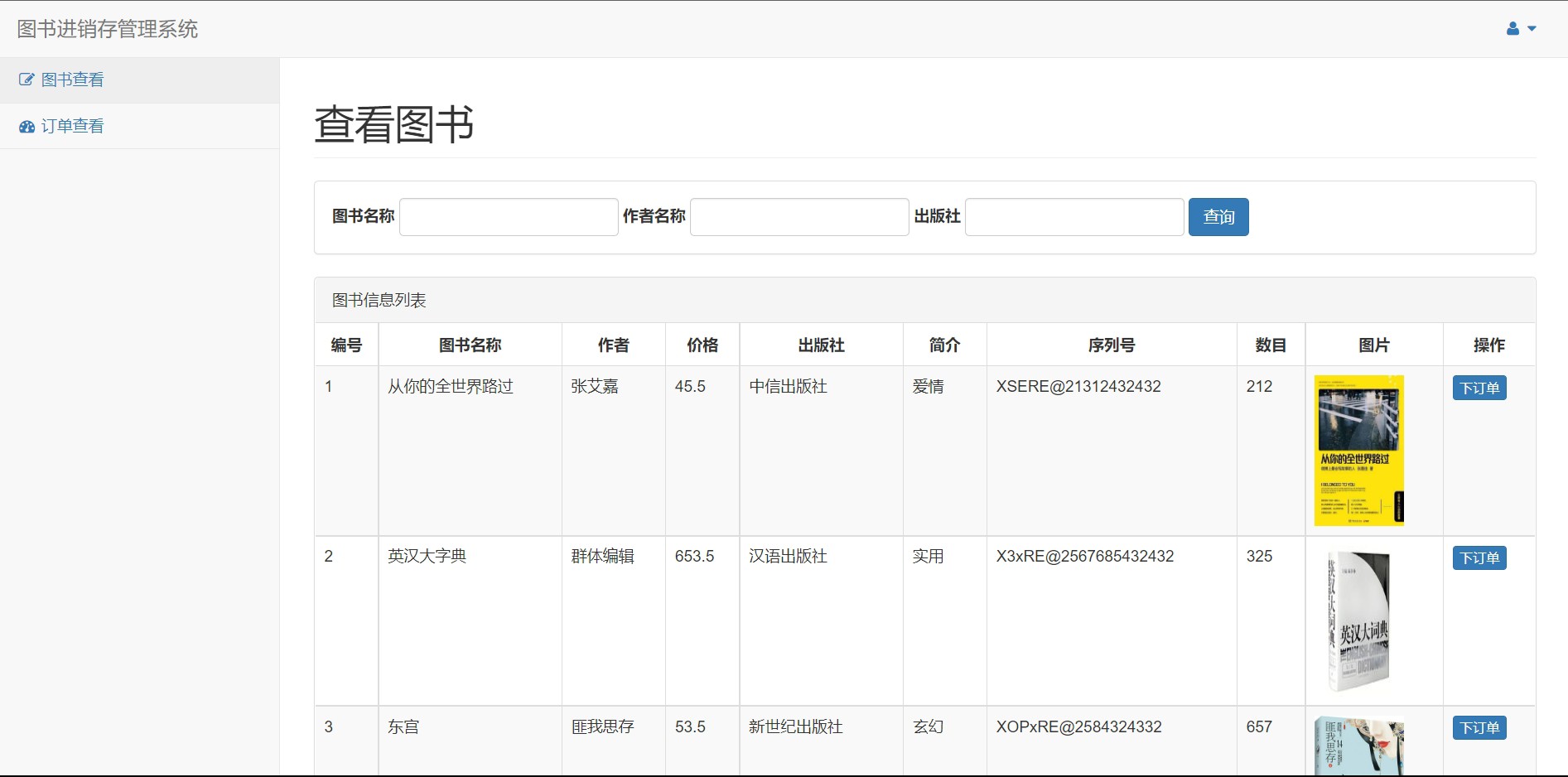
Task: Click the 编号 column header
Action: 346,345
